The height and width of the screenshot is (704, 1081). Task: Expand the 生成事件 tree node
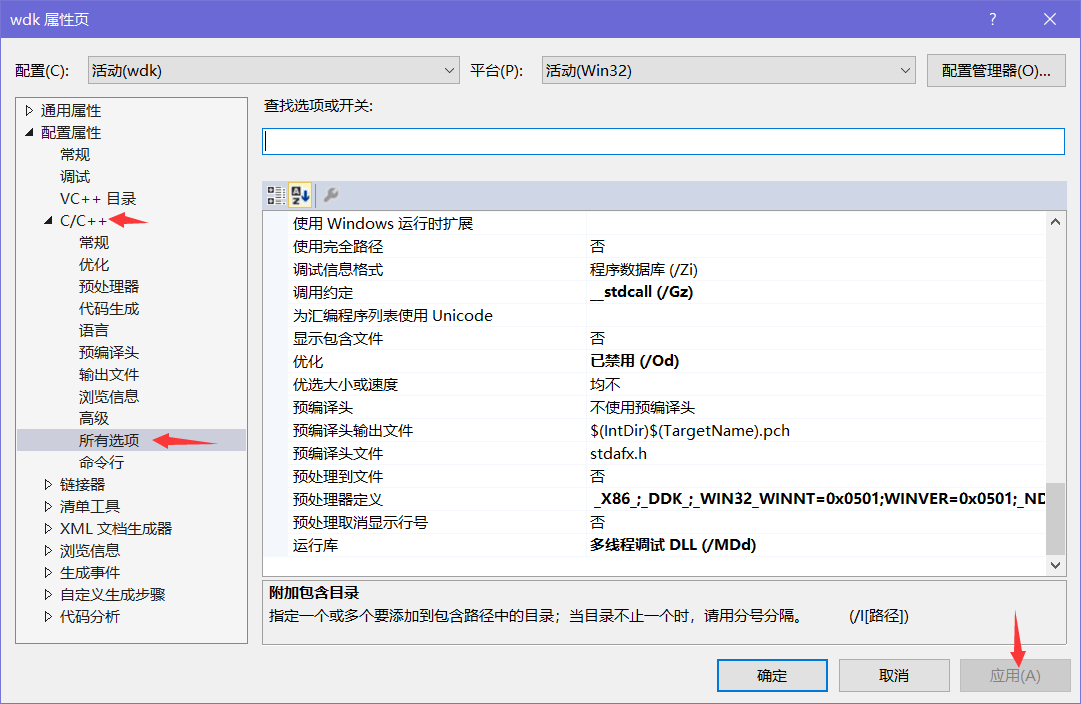(x=48, y=573)
